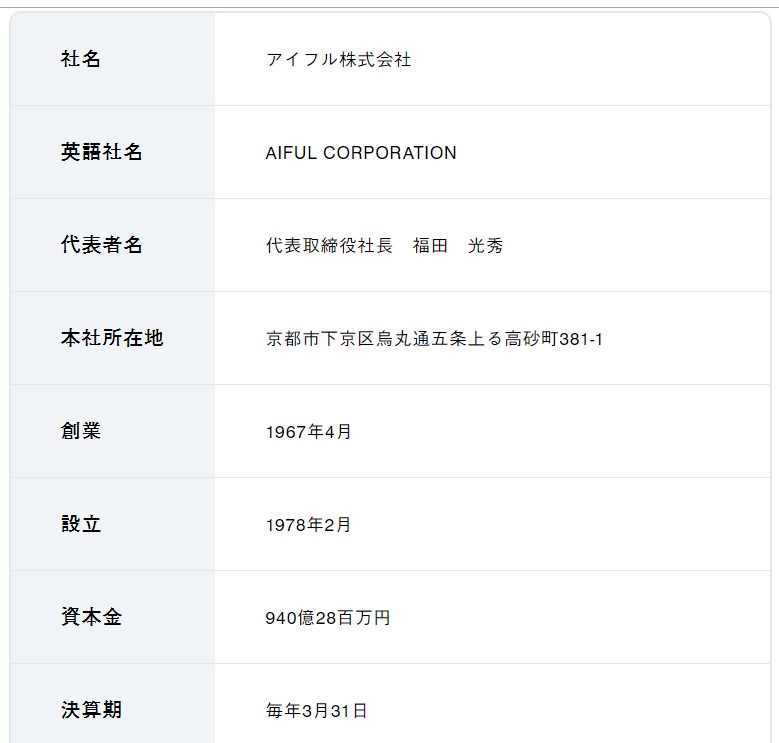Select the address 京都市下京区烏丸通五条上る高砂町381-1
Viewport: 779px width, 743px height.
point(434,339)
